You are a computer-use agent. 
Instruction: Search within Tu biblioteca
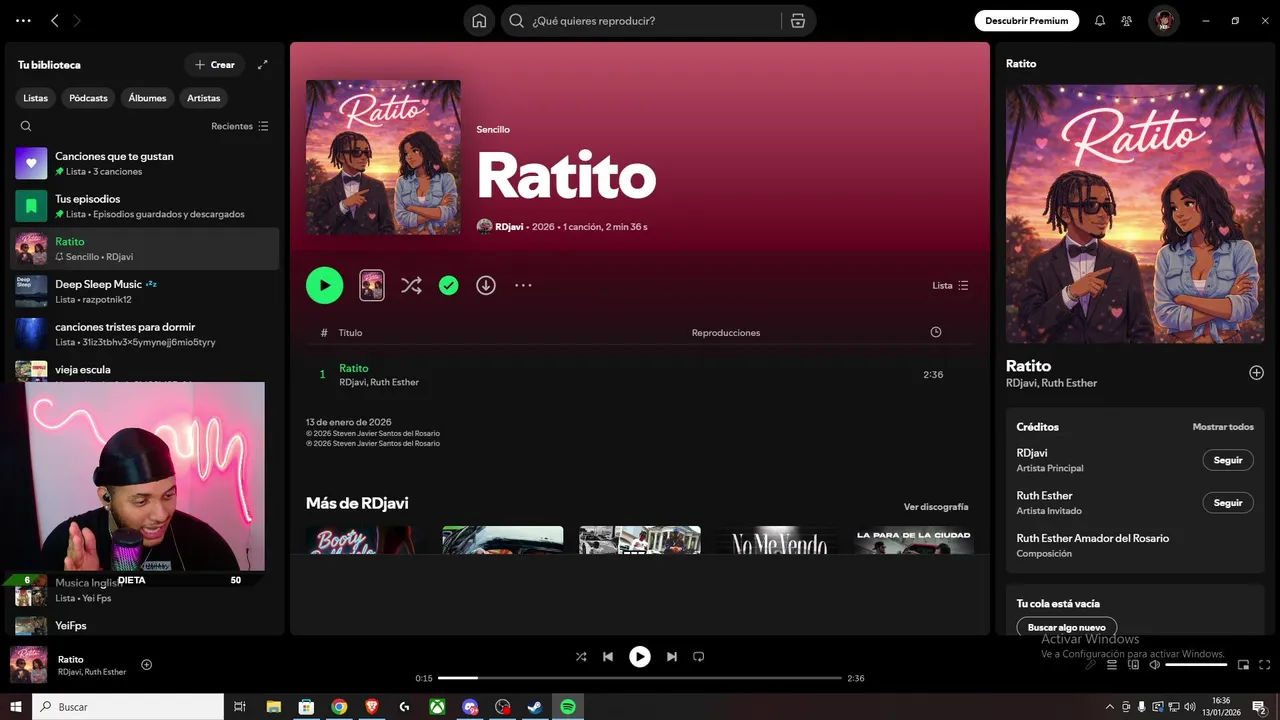pyautogui.click(x=26, y=126)
